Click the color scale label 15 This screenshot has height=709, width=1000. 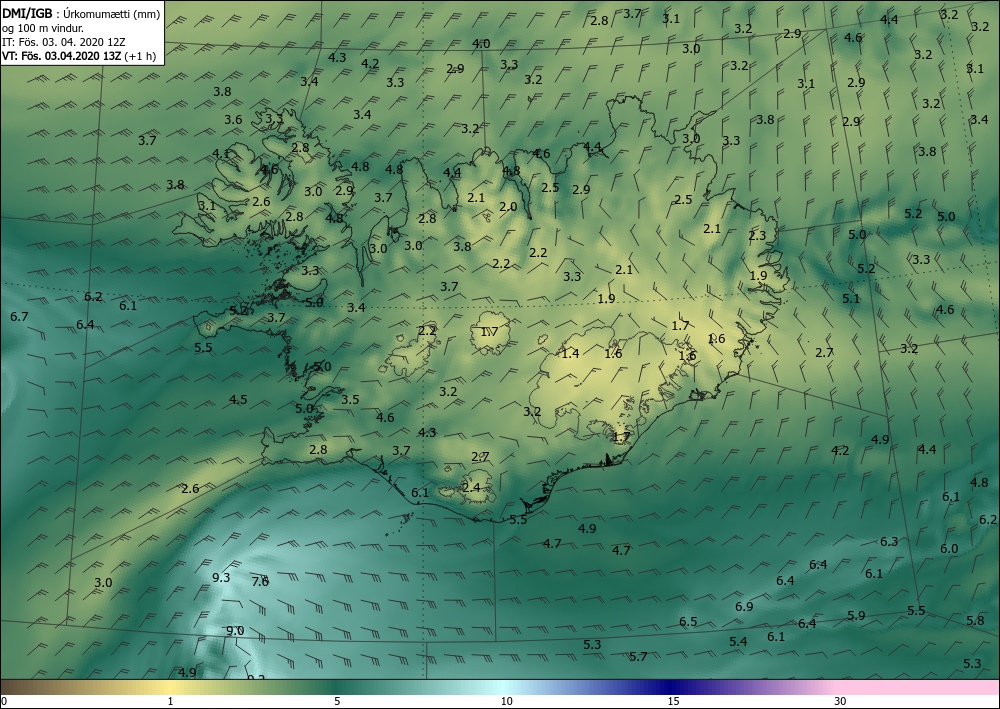(x=673, y=701)
